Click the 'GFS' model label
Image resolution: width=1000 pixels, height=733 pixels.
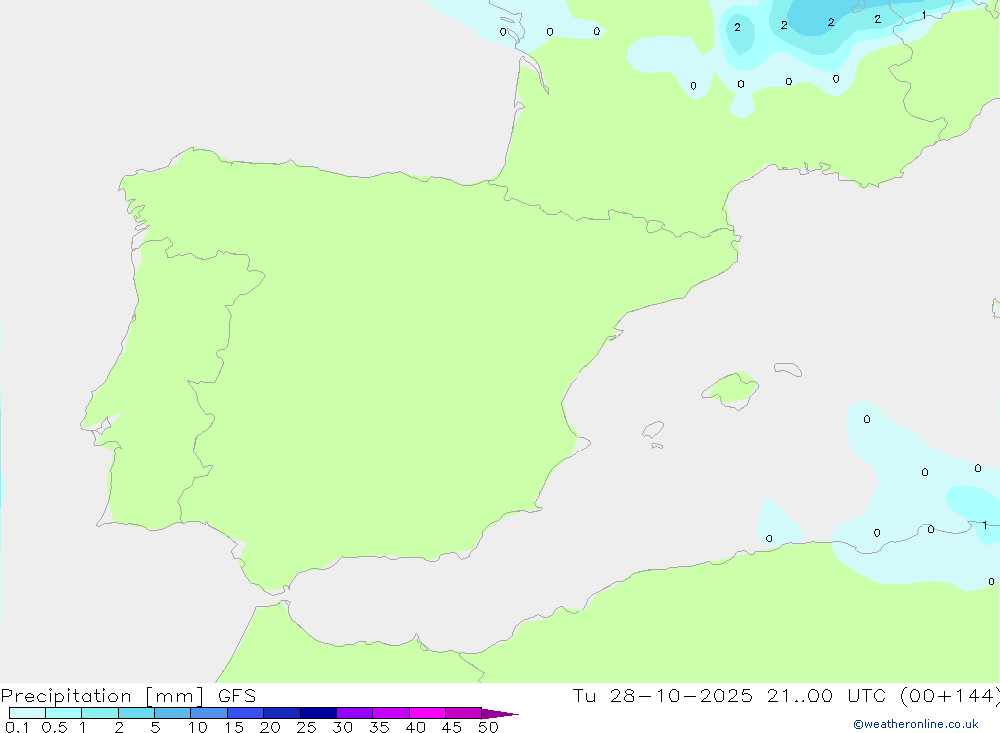click(x=237, y=696)
